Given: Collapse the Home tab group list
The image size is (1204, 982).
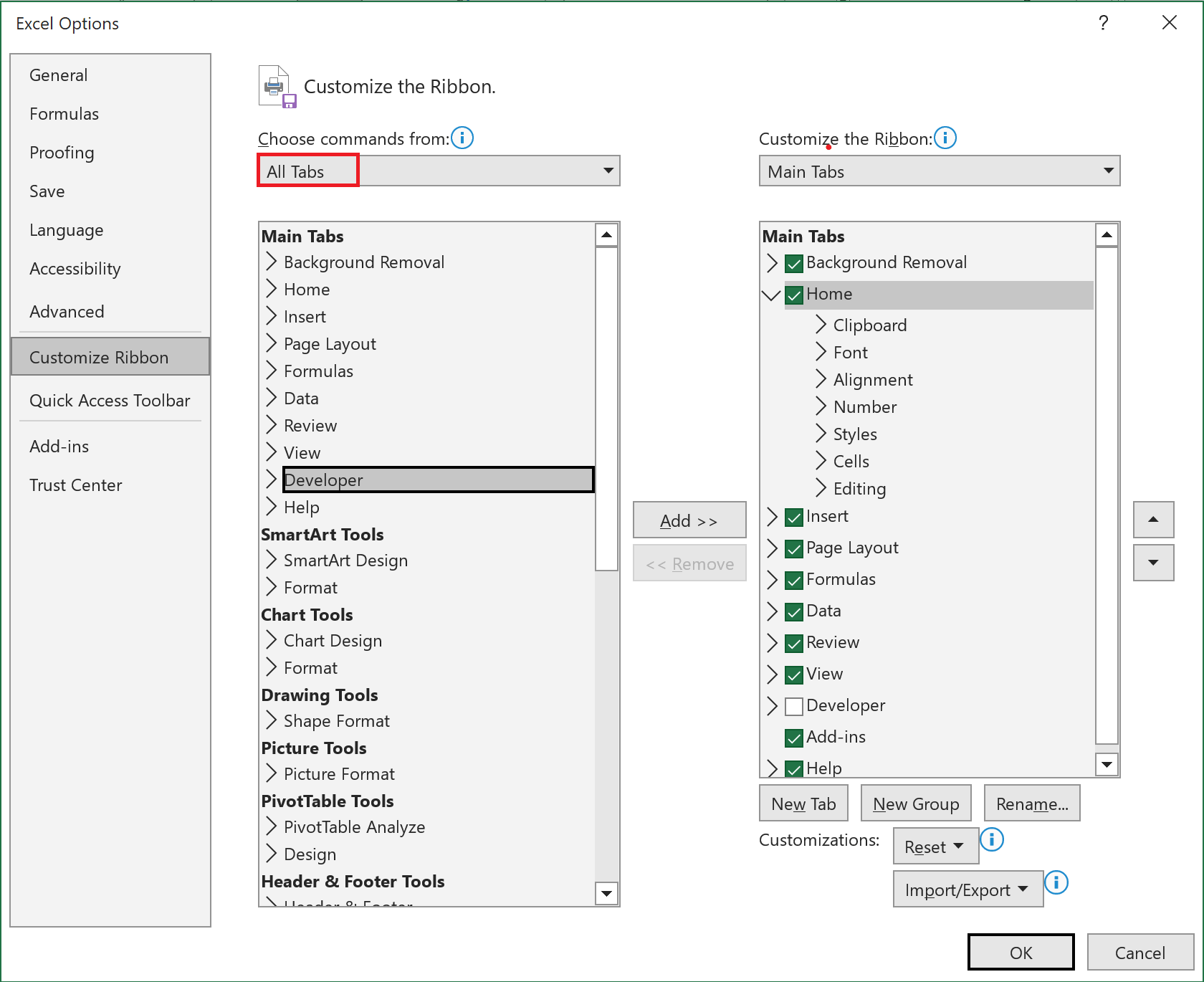Looking at the screenshot, I should pyautogui.click(x=771, y=295).
